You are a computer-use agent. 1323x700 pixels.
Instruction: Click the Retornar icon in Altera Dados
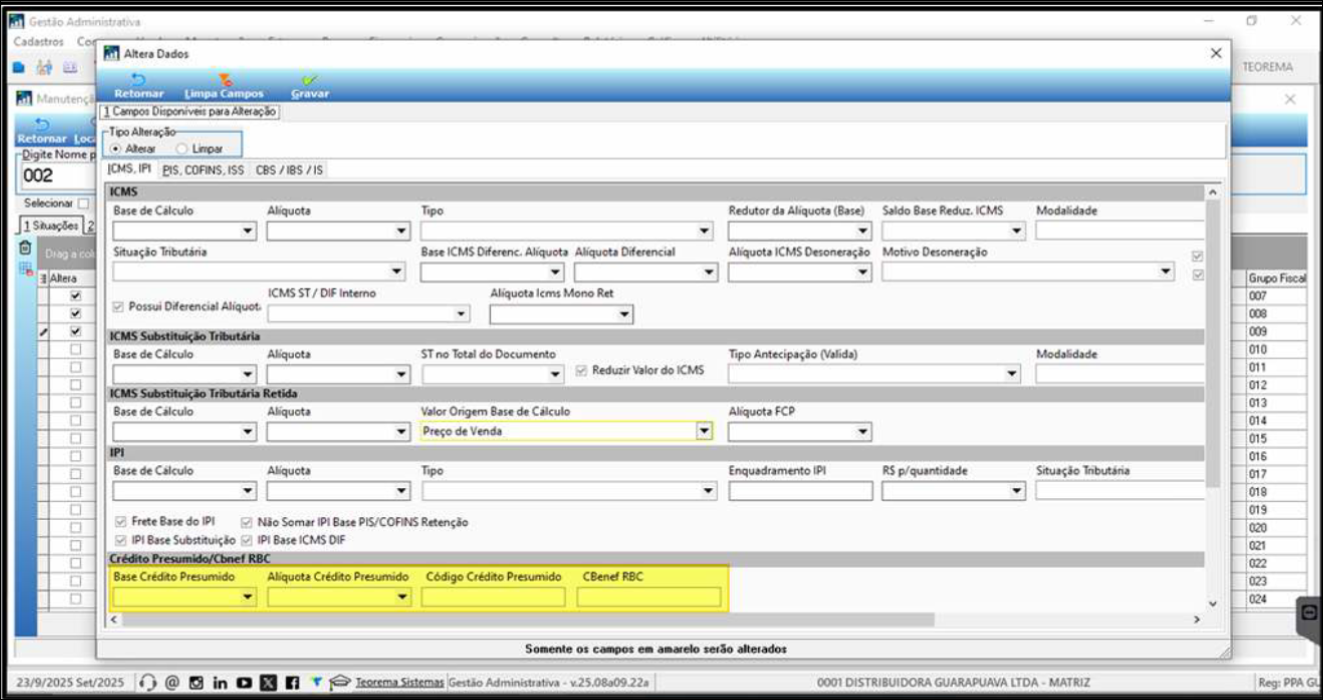[x=138, y=80]
